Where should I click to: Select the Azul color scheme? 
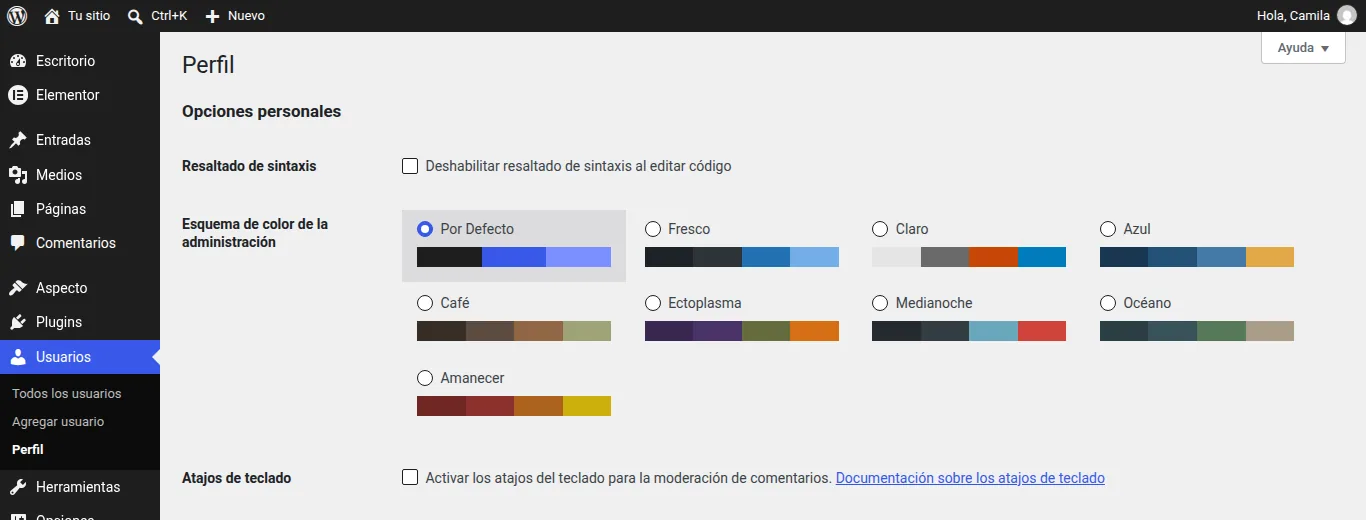pyautogui.click(x=1108, y=229)
